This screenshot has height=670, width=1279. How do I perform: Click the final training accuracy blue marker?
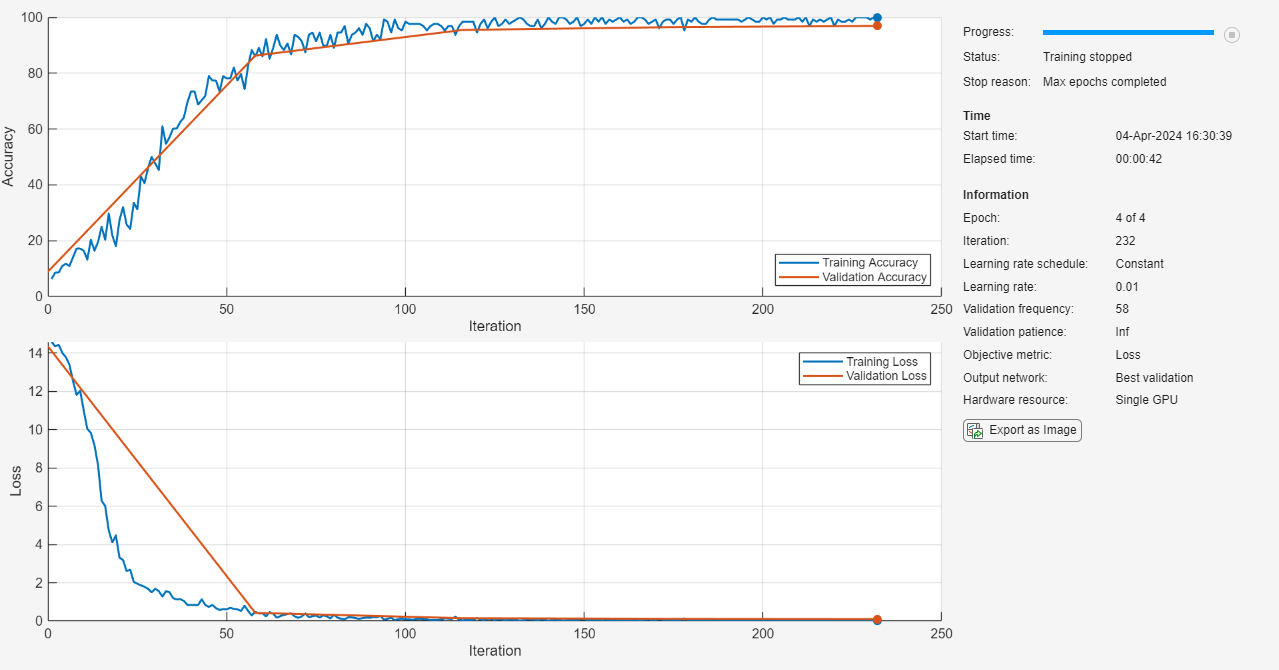(x=877, y=17)
